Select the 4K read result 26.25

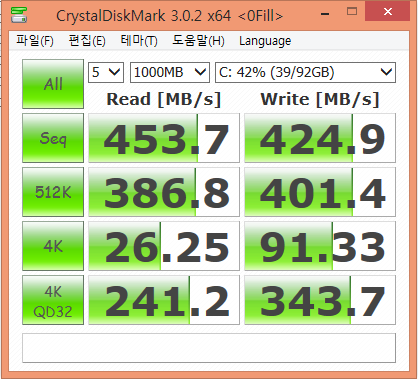(x=164, y=246)
